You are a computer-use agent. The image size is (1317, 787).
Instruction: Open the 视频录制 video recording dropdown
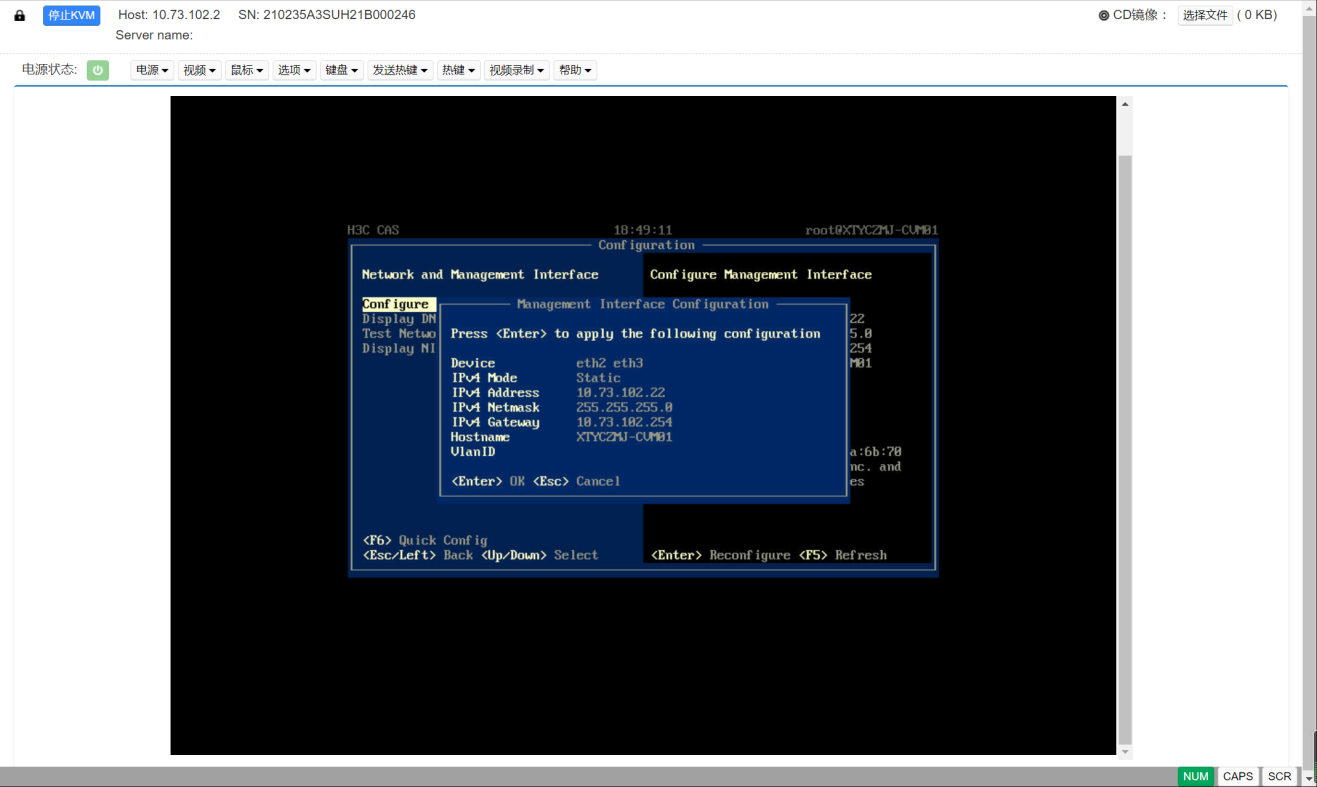[x=517, y=70]
